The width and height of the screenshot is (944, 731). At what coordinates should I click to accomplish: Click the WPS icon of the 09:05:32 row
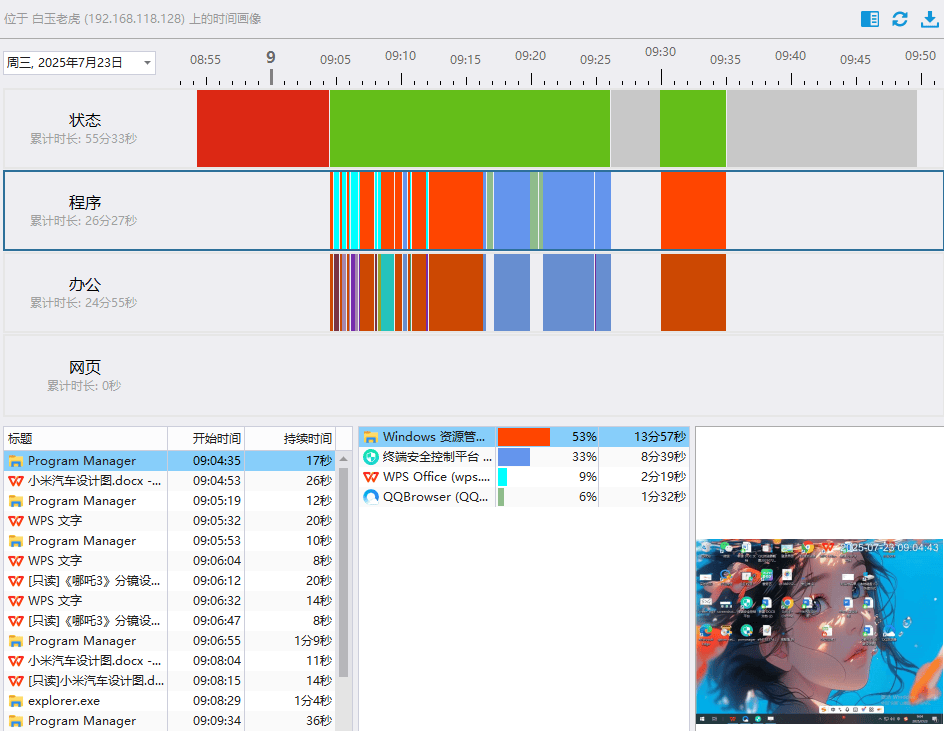click(x=16, y=521)
